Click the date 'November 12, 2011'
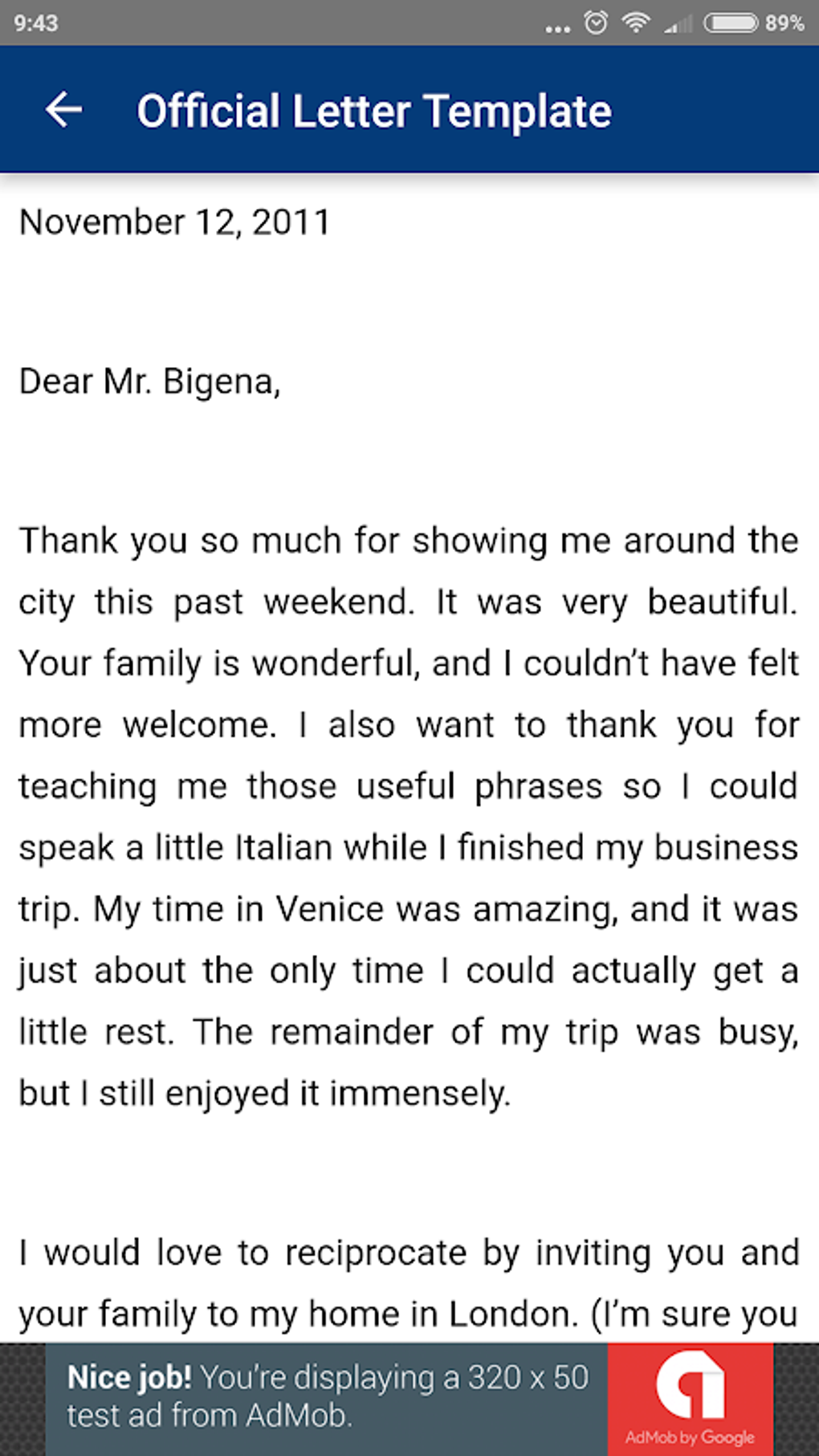 pyautogui.click(x=175, y=222)
